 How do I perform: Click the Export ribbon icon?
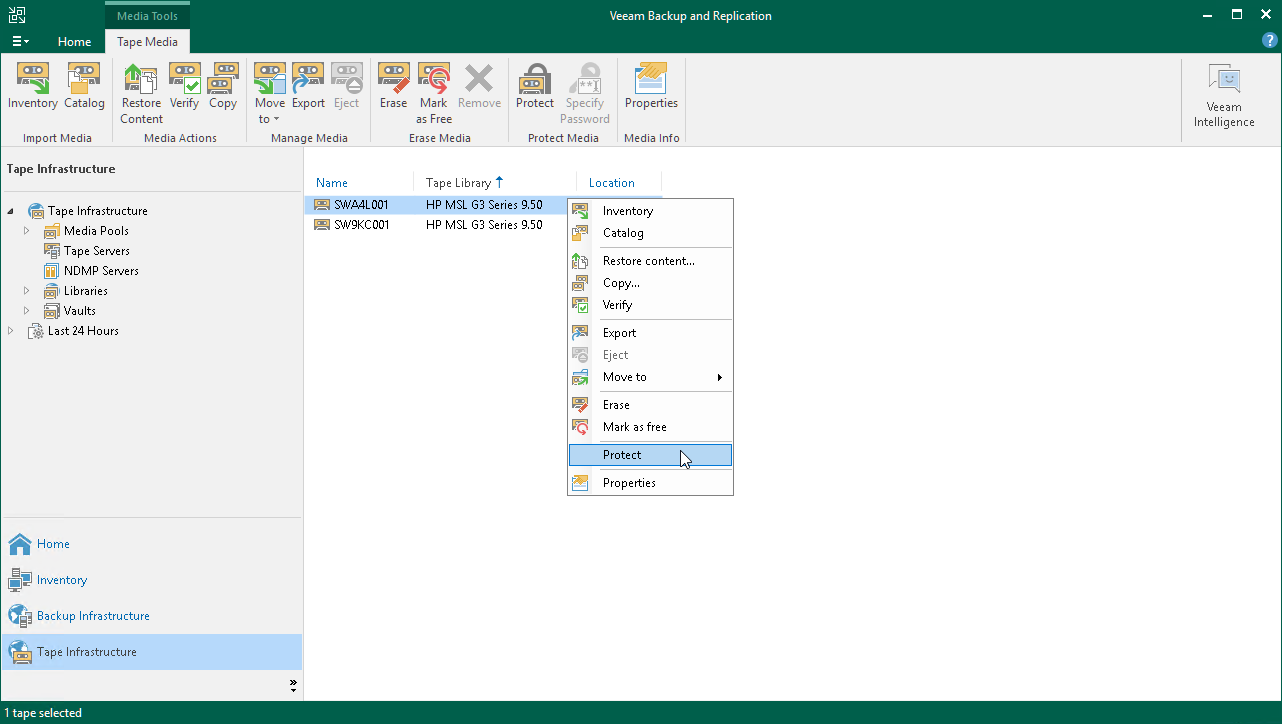point(308,86)
